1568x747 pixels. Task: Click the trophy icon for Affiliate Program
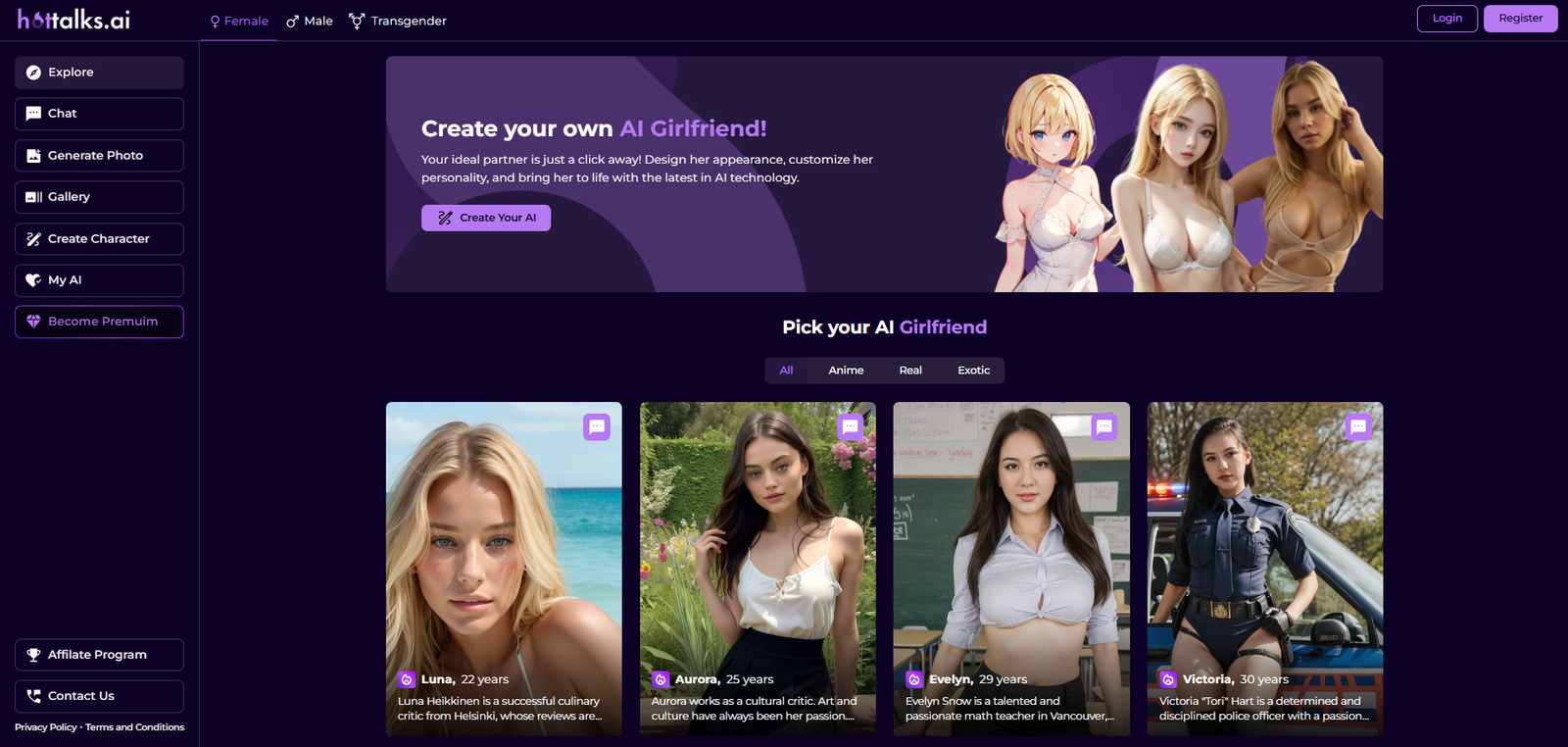coord(33,655)
